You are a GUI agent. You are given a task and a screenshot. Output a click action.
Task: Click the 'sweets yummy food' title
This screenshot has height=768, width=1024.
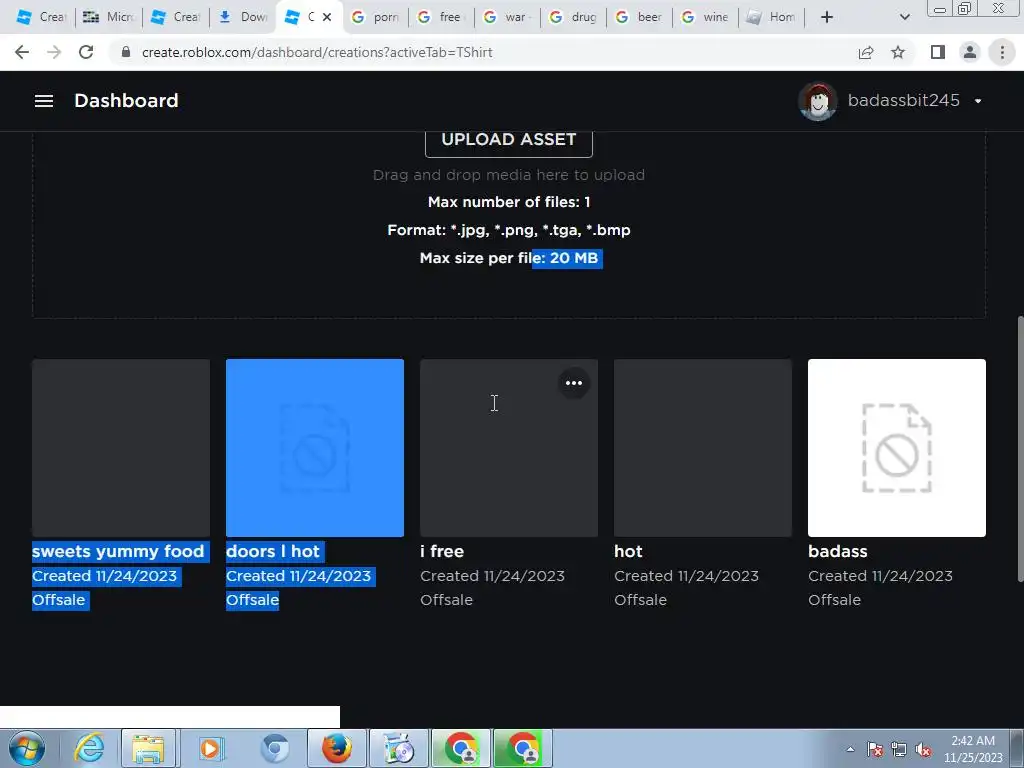tap(118, 551)
